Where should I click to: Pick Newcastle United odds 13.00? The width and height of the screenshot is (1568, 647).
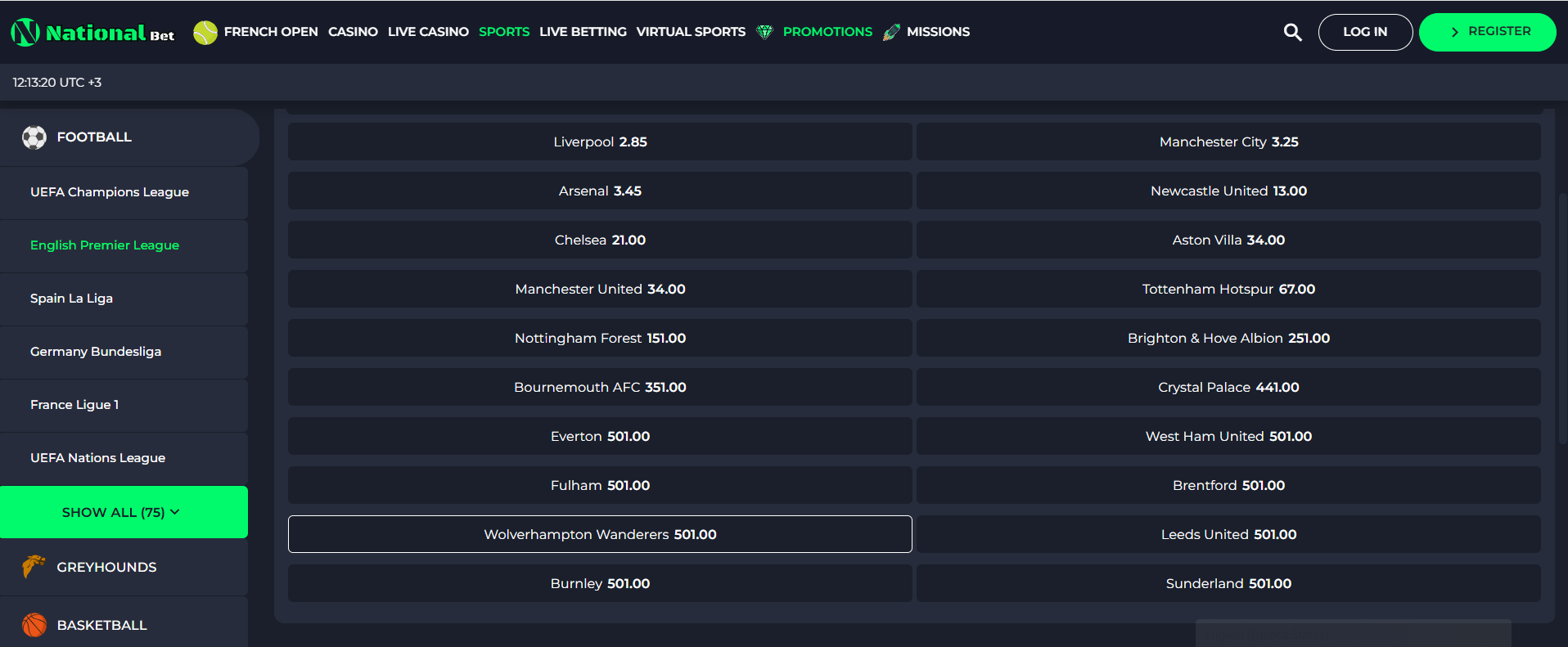(1228, 191)
